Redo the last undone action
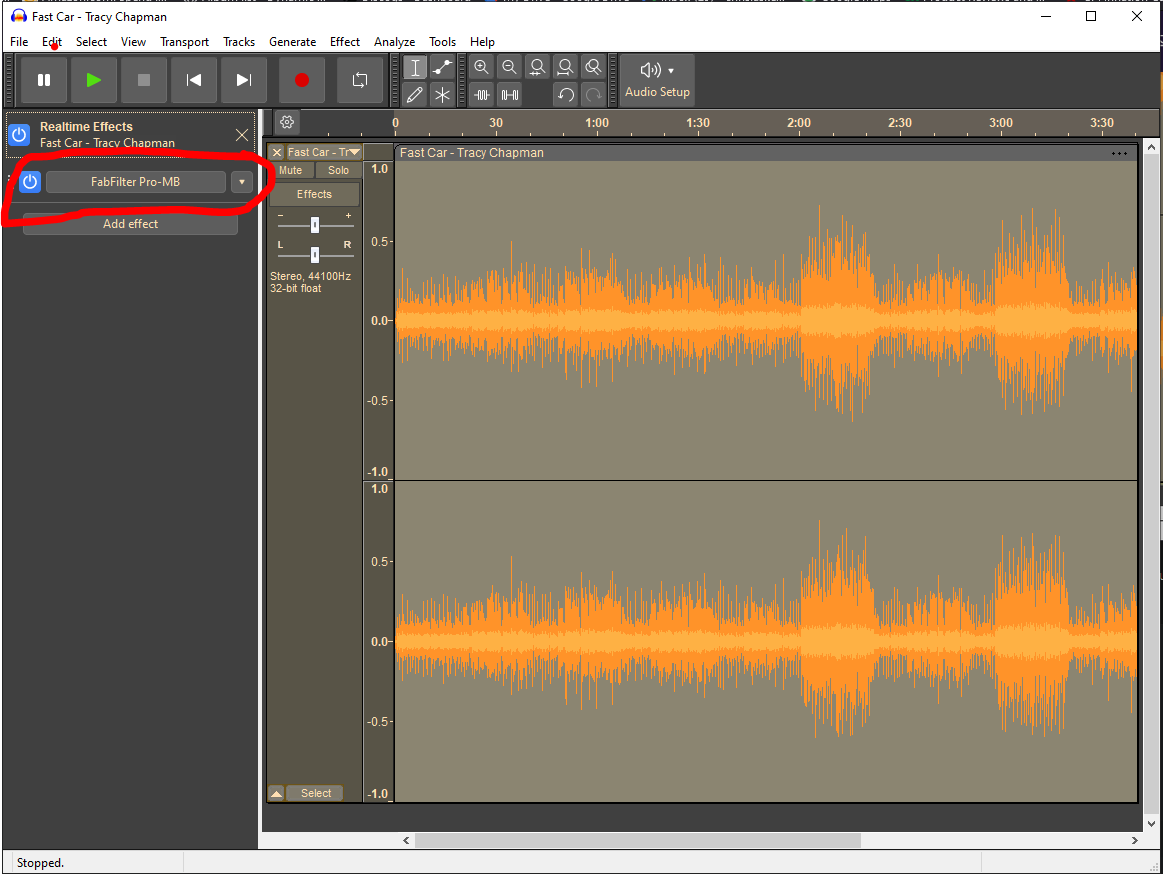This screenshot has width=1163, height=874. tap(593, 95)
